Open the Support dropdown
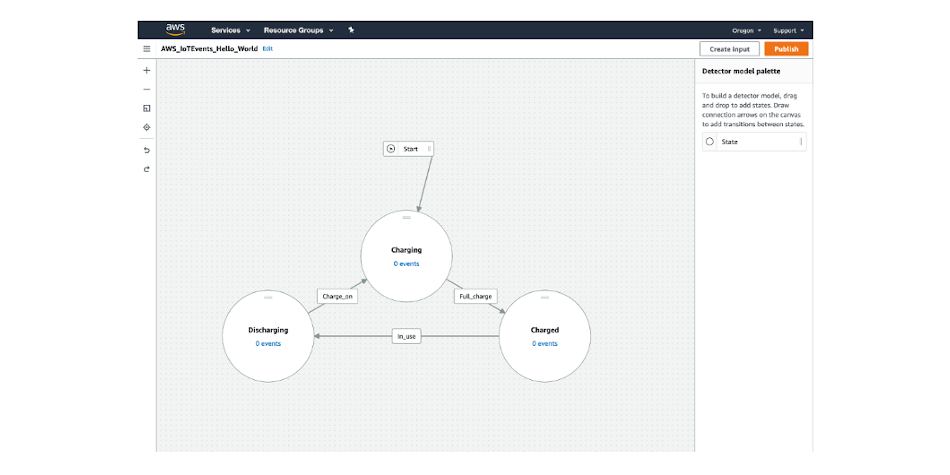 click(x=788, y=30)
